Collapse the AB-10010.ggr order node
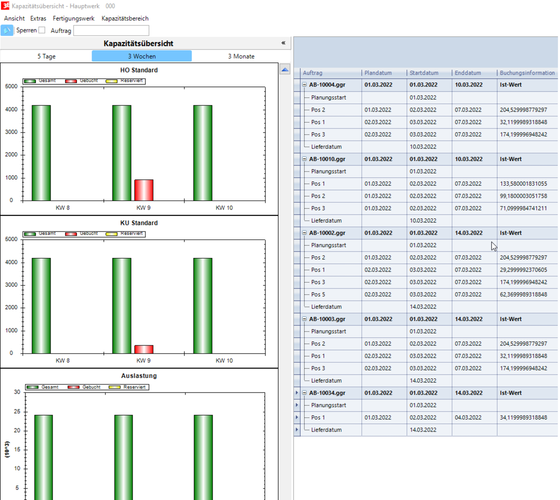 click(305, 159)
